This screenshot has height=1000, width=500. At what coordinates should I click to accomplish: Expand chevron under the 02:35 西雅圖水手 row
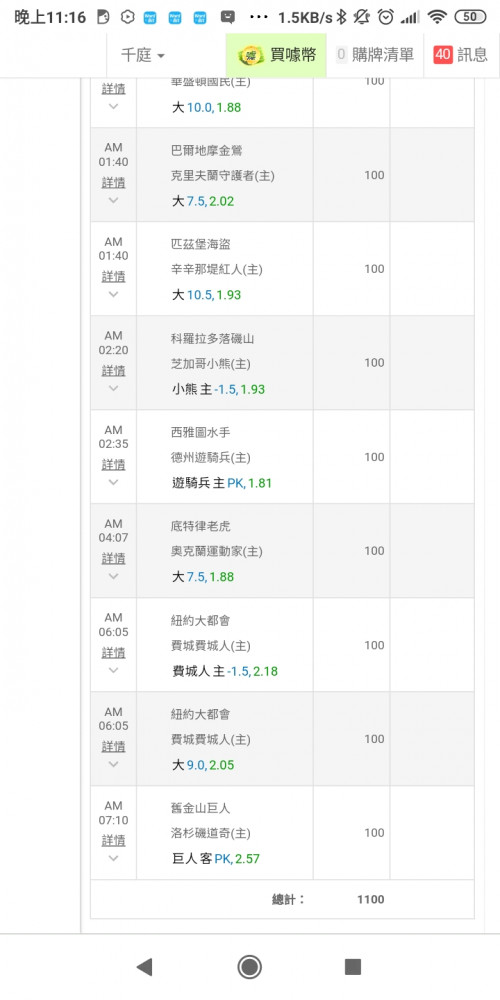[114, 482]
